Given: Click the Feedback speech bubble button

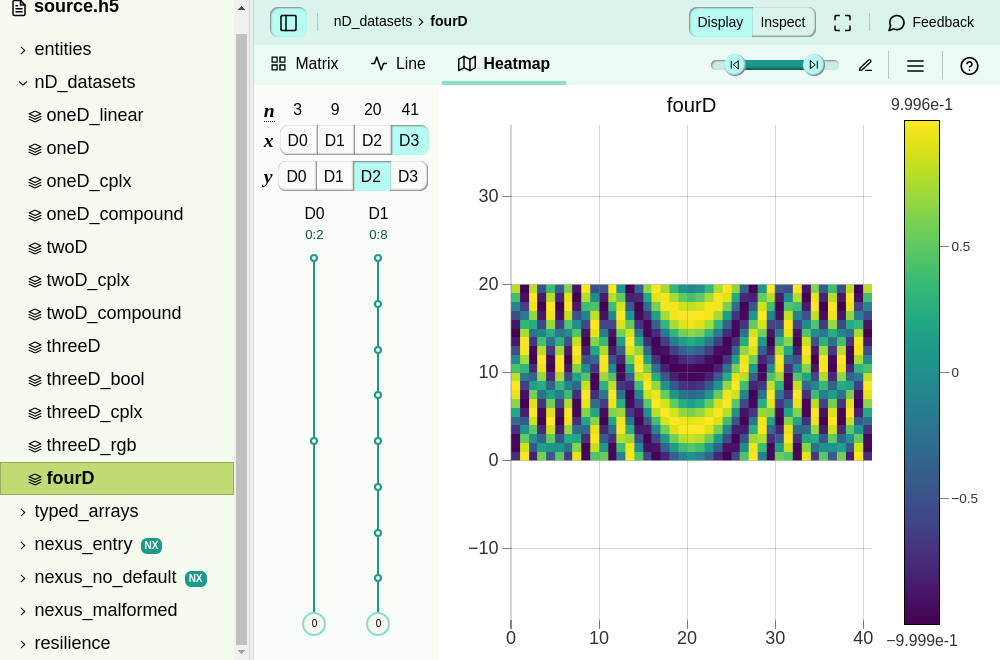Looking at the screenshot, I should point(930,22).
